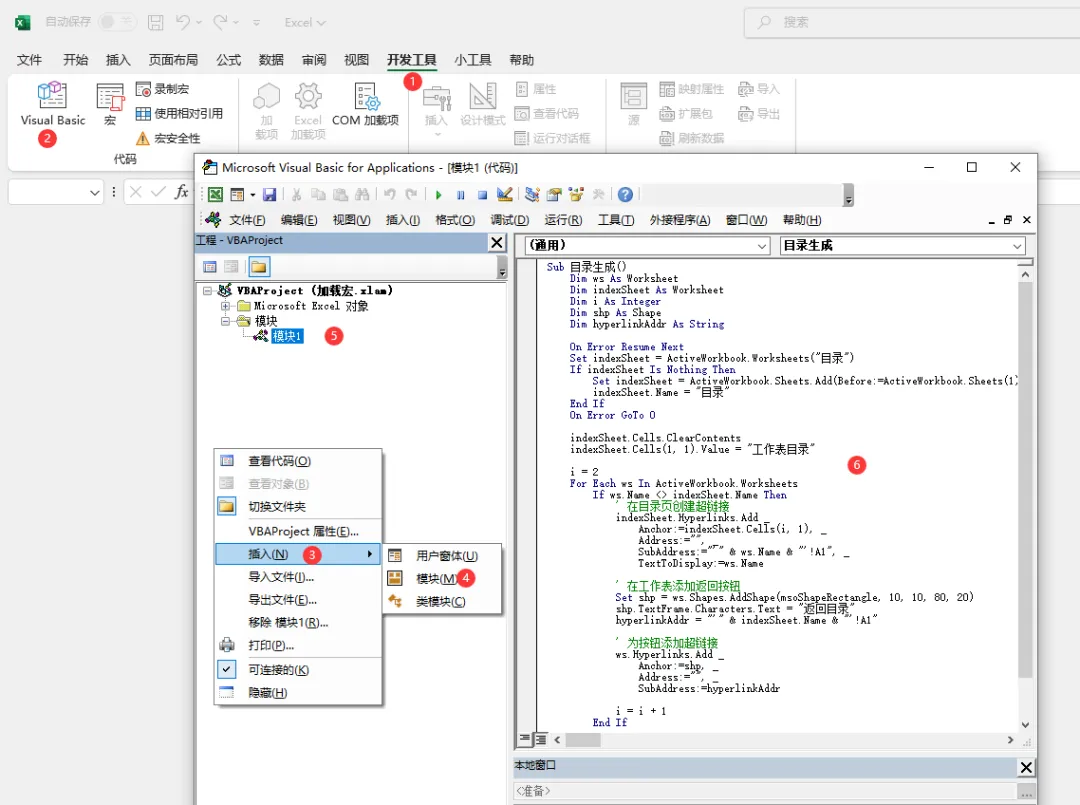Screen dimensions: 1080x805
Task: Switch to the Developer (开发工具) tab
Action: (x=411, y=60)
